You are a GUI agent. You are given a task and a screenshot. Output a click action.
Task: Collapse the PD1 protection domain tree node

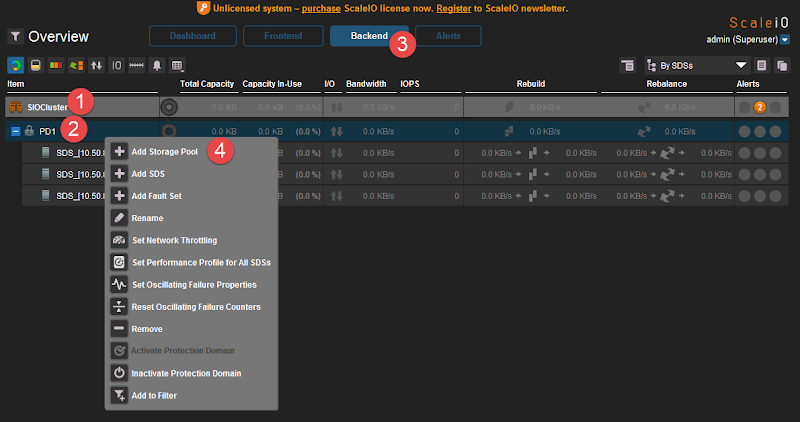(15, 132)
